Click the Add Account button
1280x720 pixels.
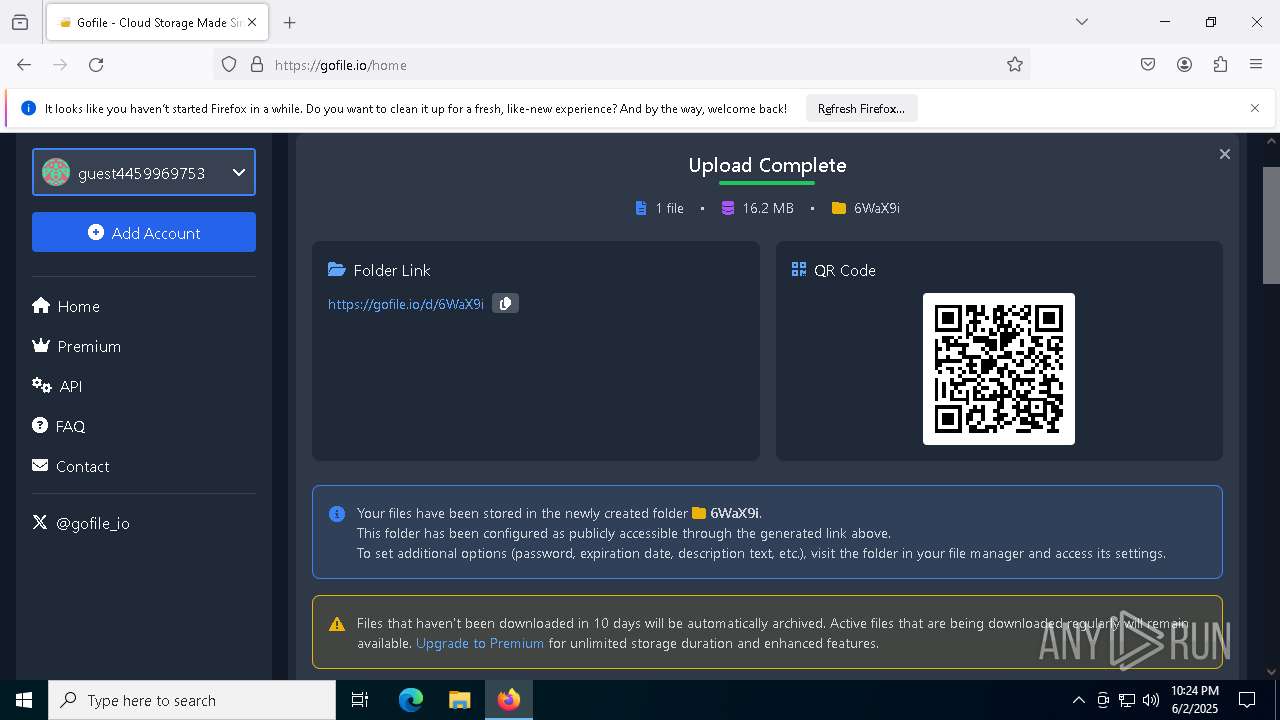pos(144,232)
